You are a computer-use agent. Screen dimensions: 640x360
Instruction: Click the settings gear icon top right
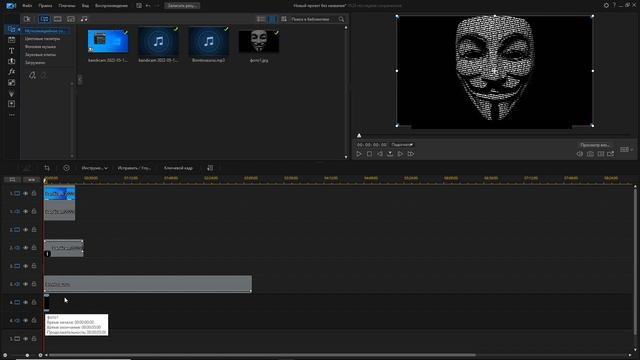click(606, 5)
